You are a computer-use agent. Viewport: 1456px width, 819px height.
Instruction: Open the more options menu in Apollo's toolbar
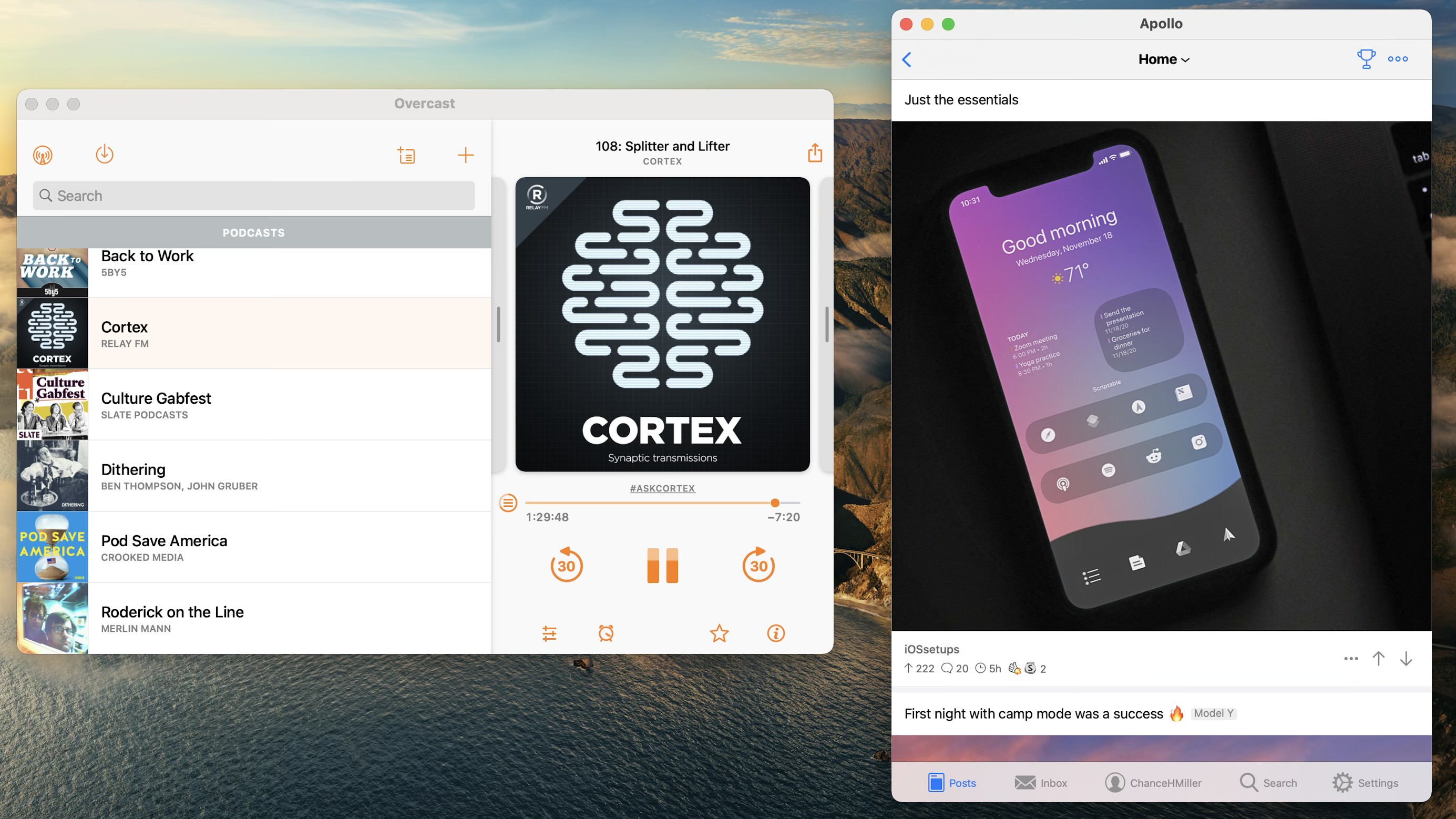click(x=1398, y=59)
